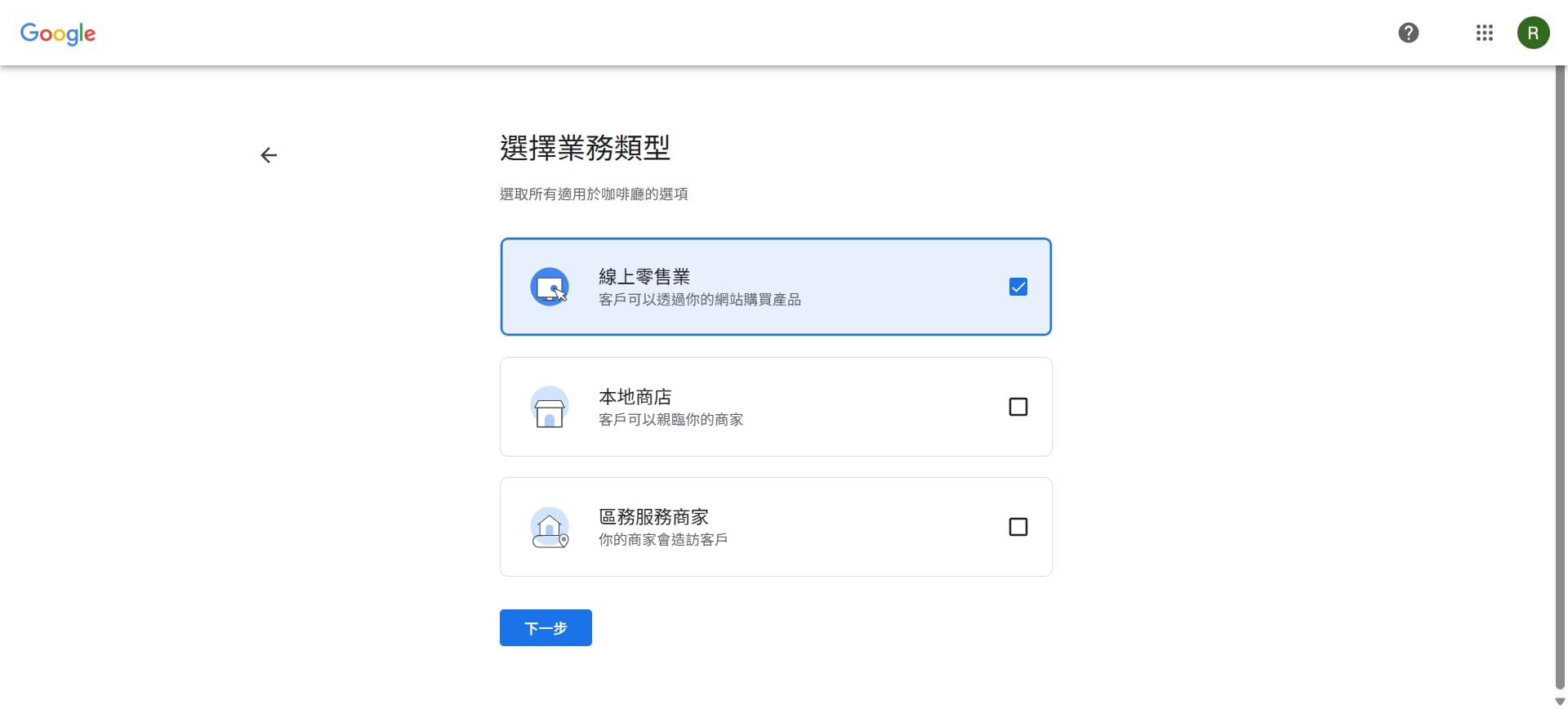1568x709 pixels.
Task: Select the 區務服務商家 title text
Action: pos(653,517)
